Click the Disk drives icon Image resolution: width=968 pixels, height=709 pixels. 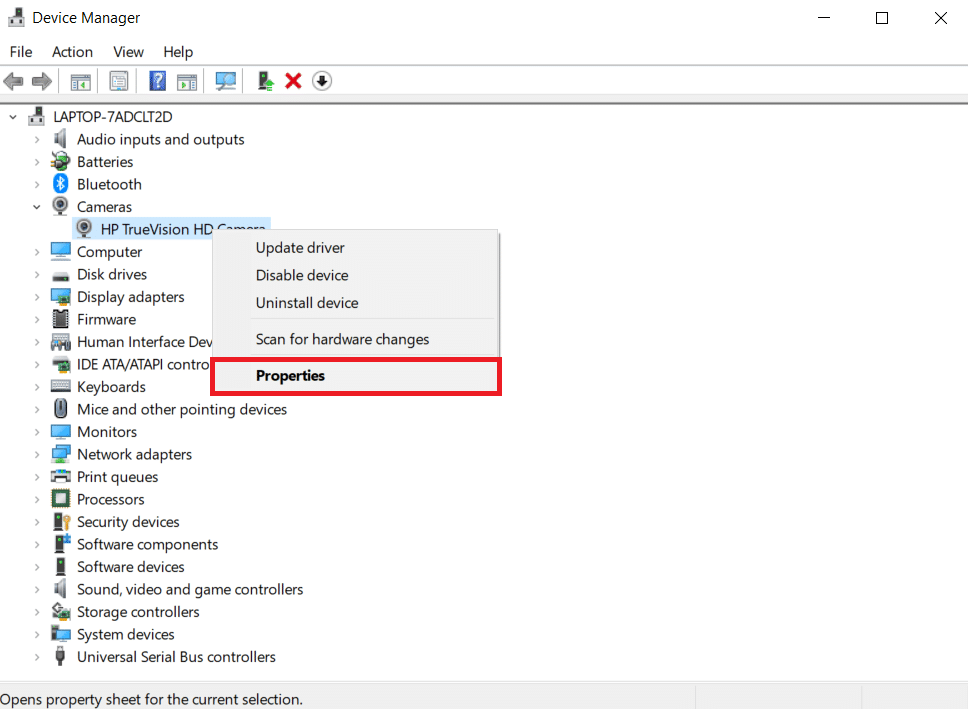coord(60,275)
